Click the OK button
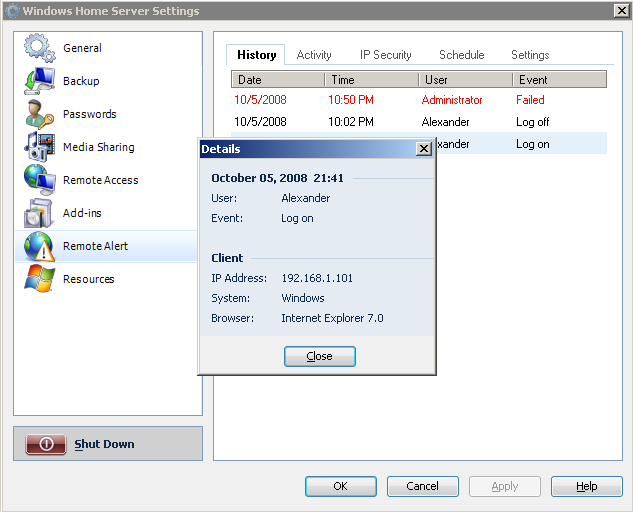The width and height of the screenshot is (633, 512). [340, 486]
